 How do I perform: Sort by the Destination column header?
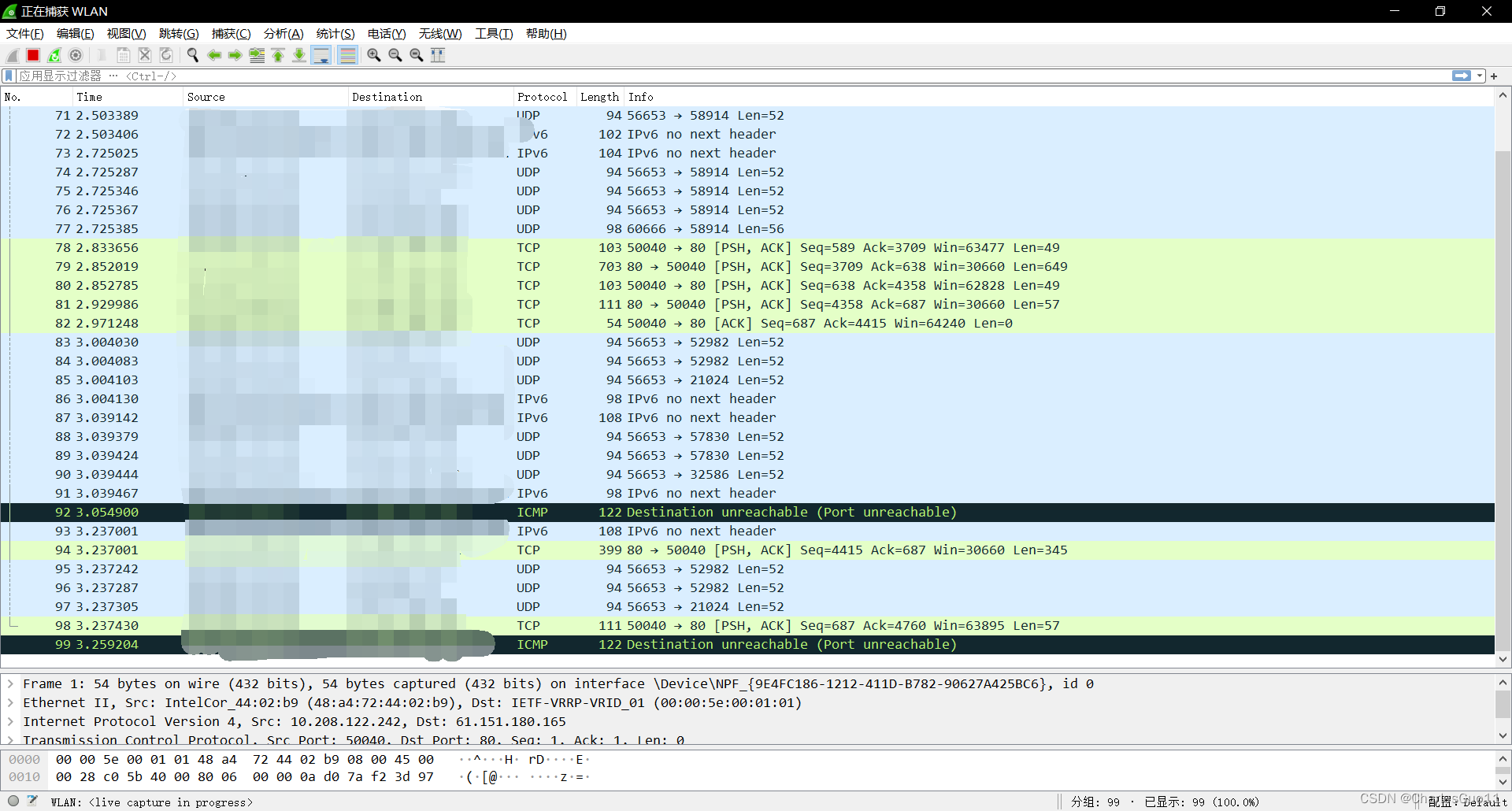(430, 97)
